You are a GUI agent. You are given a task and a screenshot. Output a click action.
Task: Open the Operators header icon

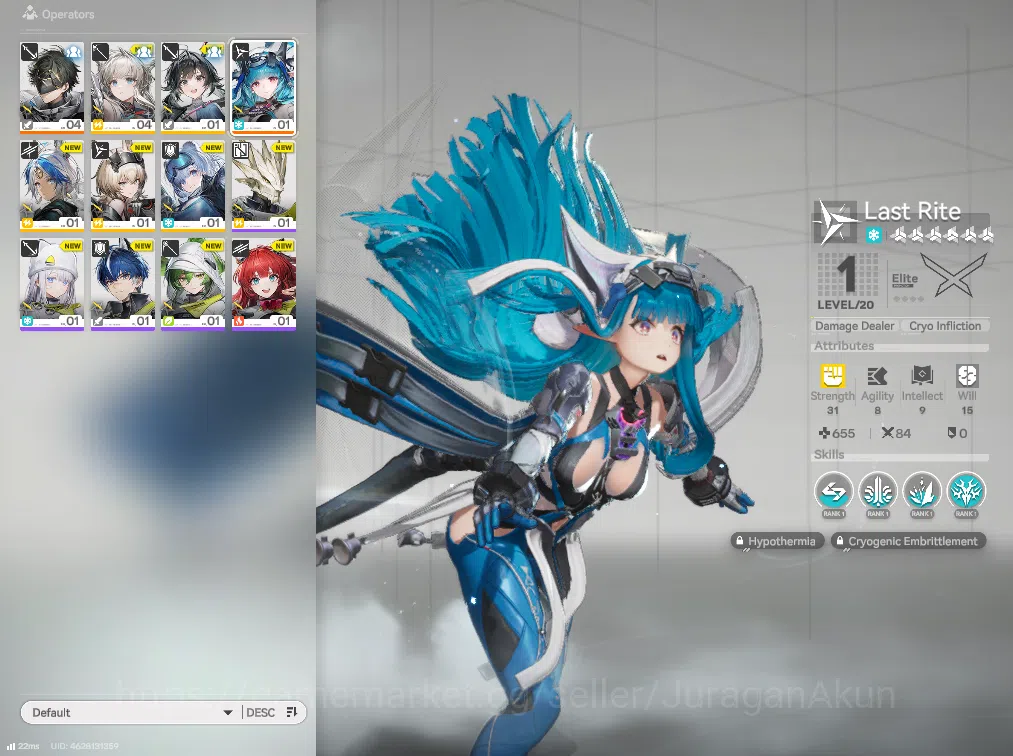30,13
